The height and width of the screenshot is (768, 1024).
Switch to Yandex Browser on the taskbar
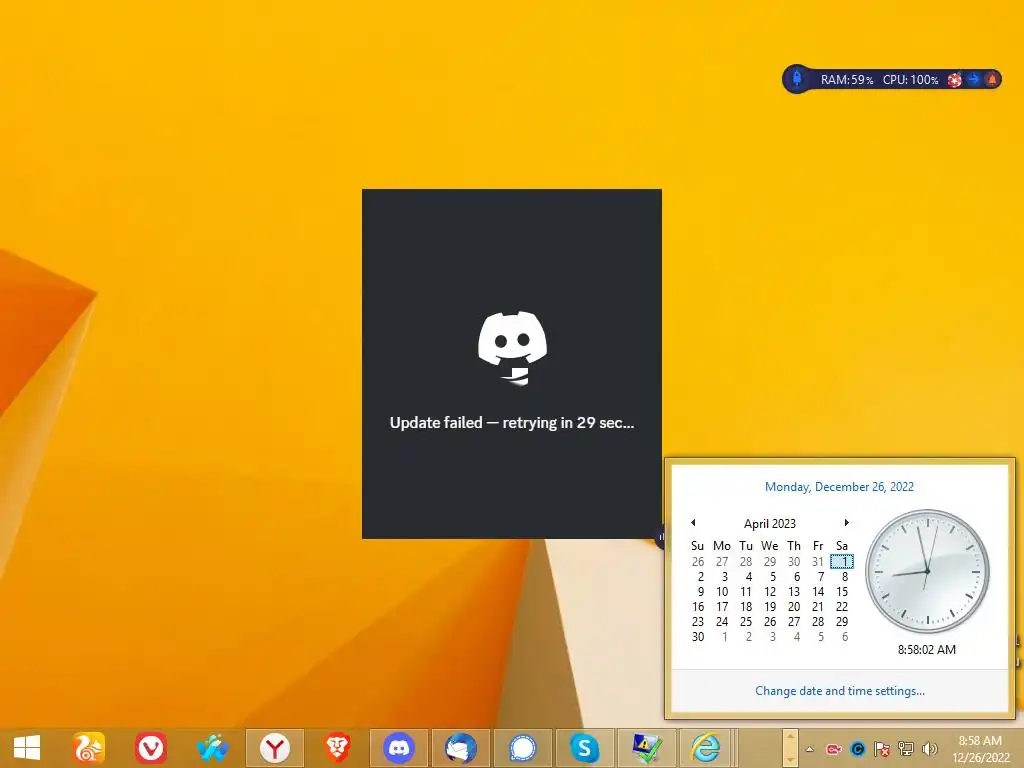pyautogui.click(x=275, y=748)
